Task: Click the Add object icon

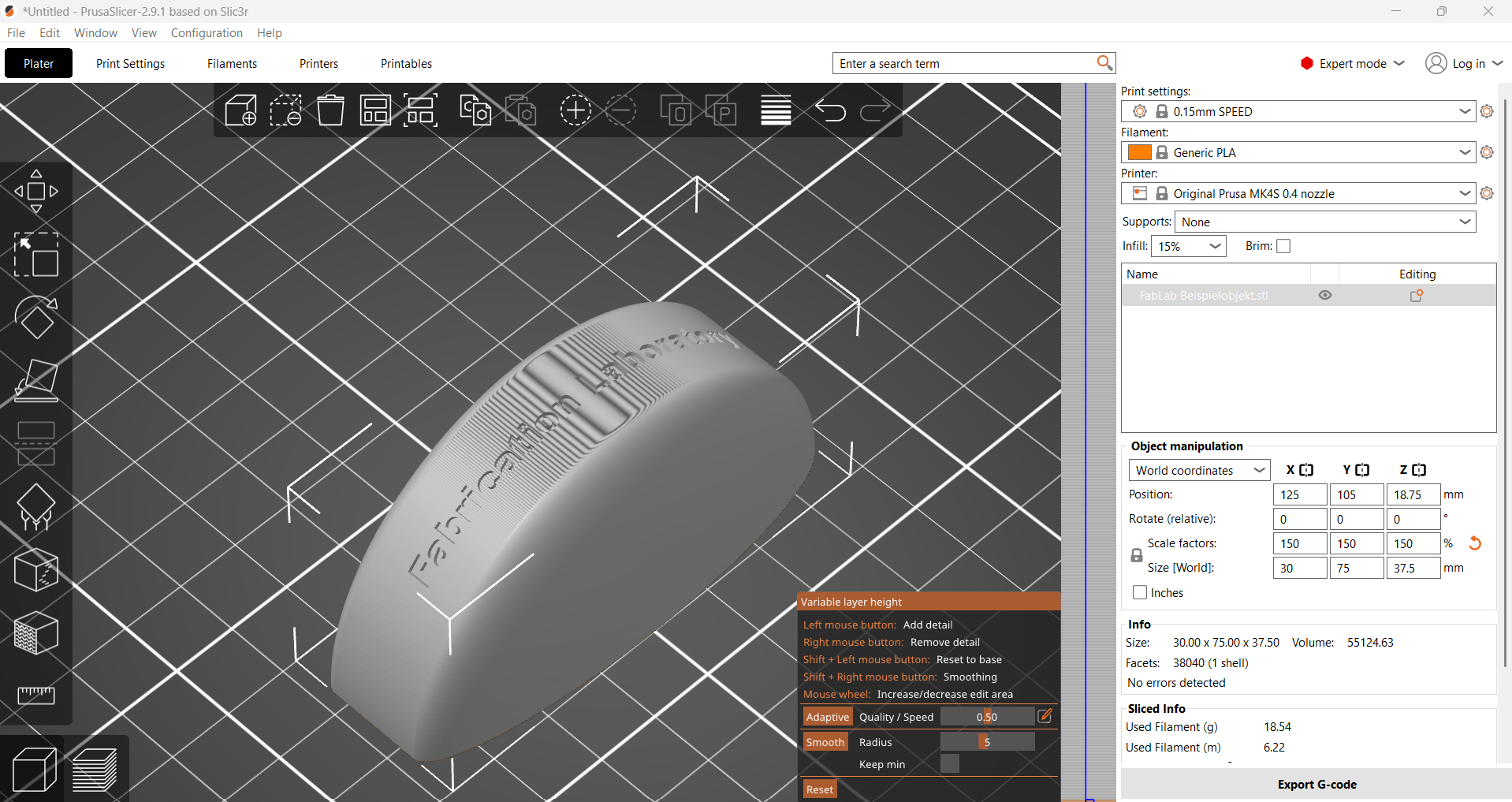Action: [241, 110]
